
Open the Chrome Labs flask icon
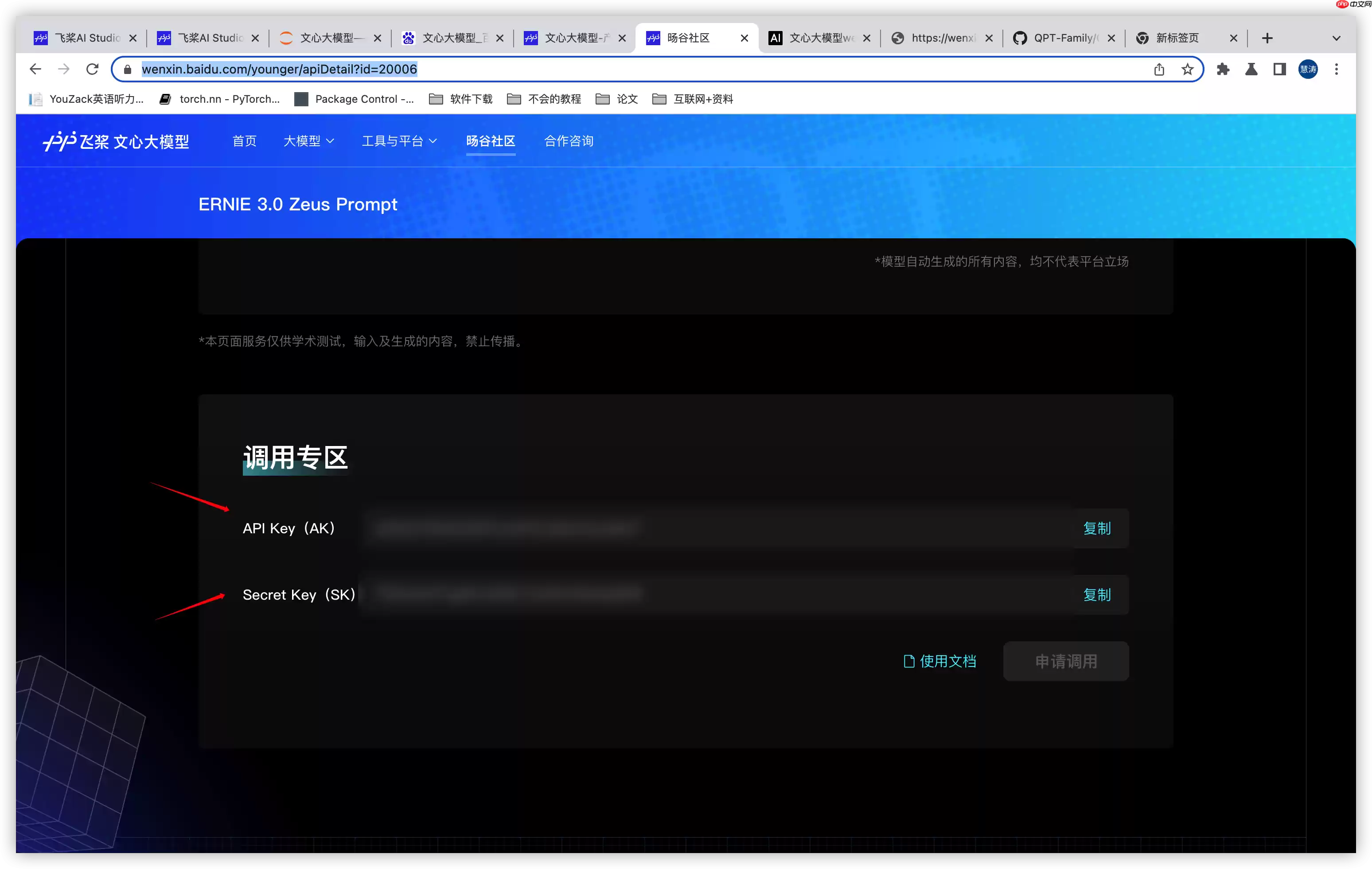pyautogui.click(x=1251, y=69)
